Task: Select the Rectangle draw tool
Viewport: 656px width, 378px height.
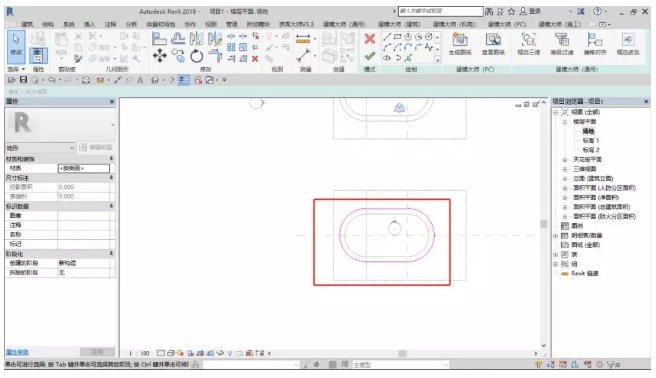Action: tap(397, 37)
